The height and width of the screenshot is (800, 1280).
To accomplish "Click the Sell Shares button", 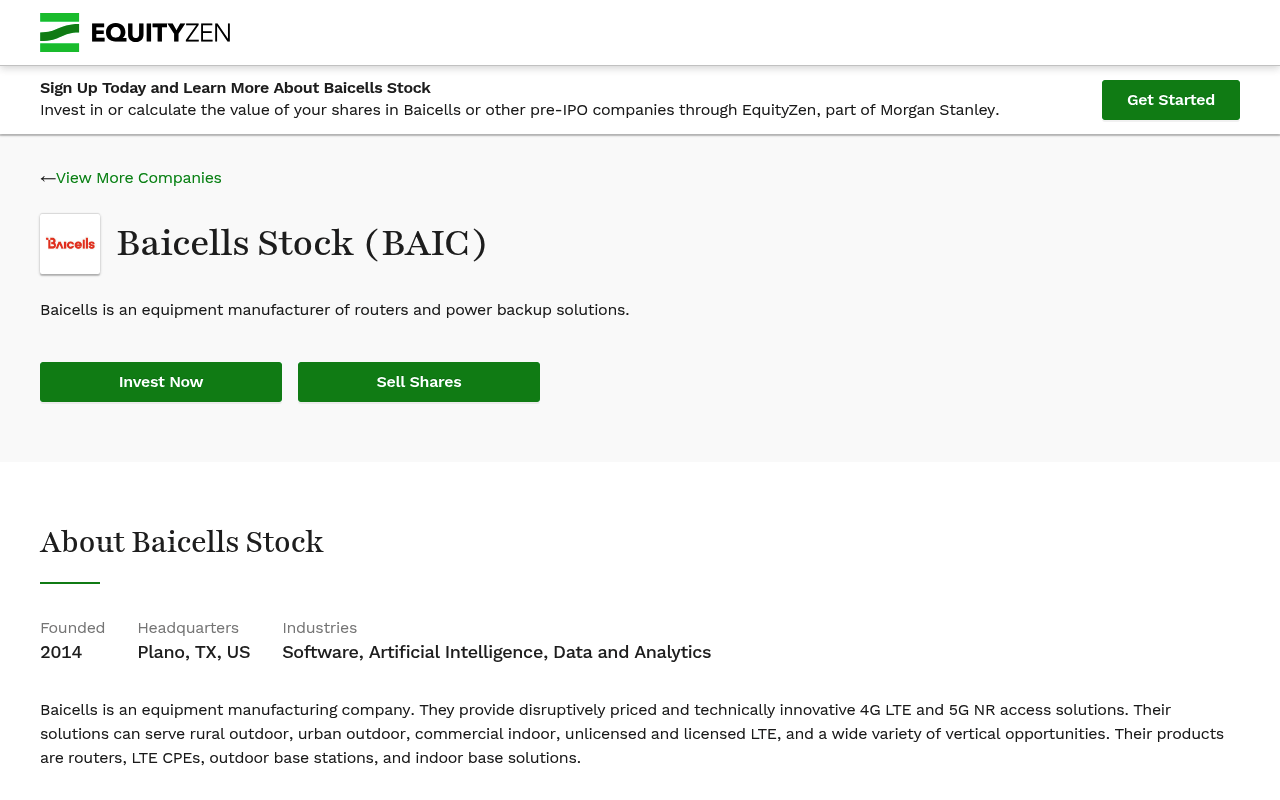I will pyautogui.click(x=419, y=382).
